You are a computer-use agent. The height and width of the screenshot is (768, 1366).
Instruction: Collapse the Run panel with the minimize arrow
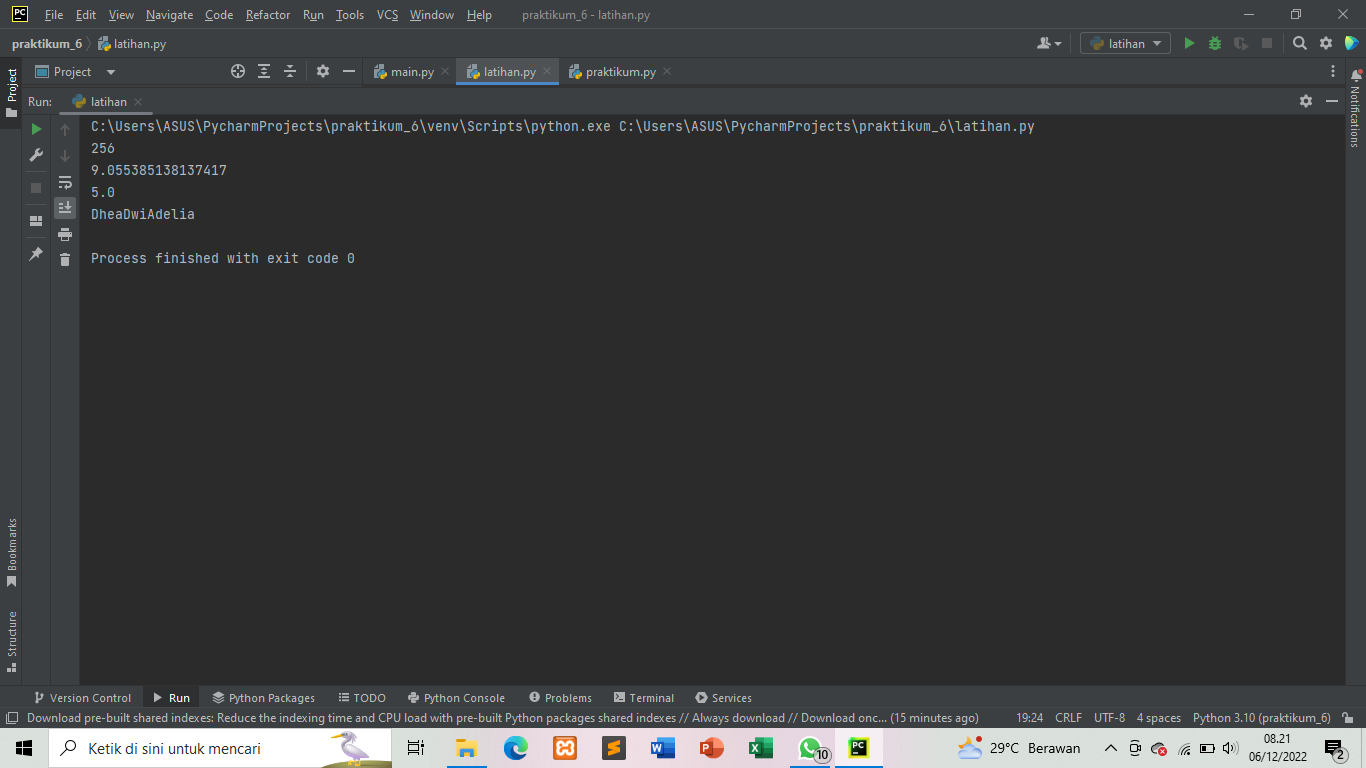[x=1333, y=100]
